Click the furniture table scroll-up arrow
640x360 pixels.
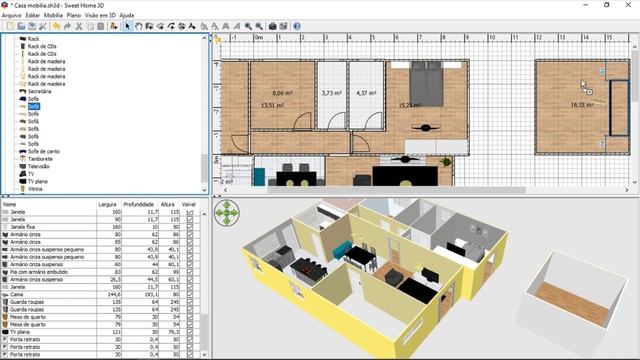point(204,214)
